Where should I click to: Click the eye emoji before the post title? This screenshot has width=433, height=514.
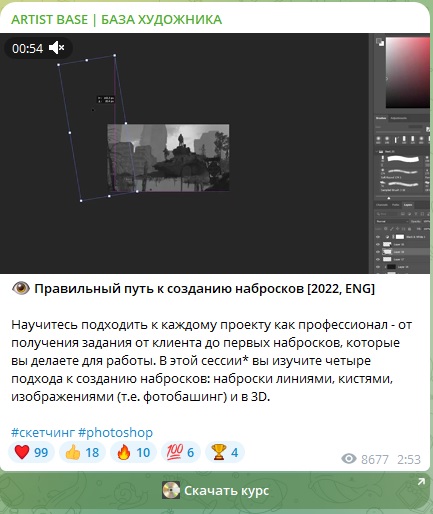[x=21, y=288]
